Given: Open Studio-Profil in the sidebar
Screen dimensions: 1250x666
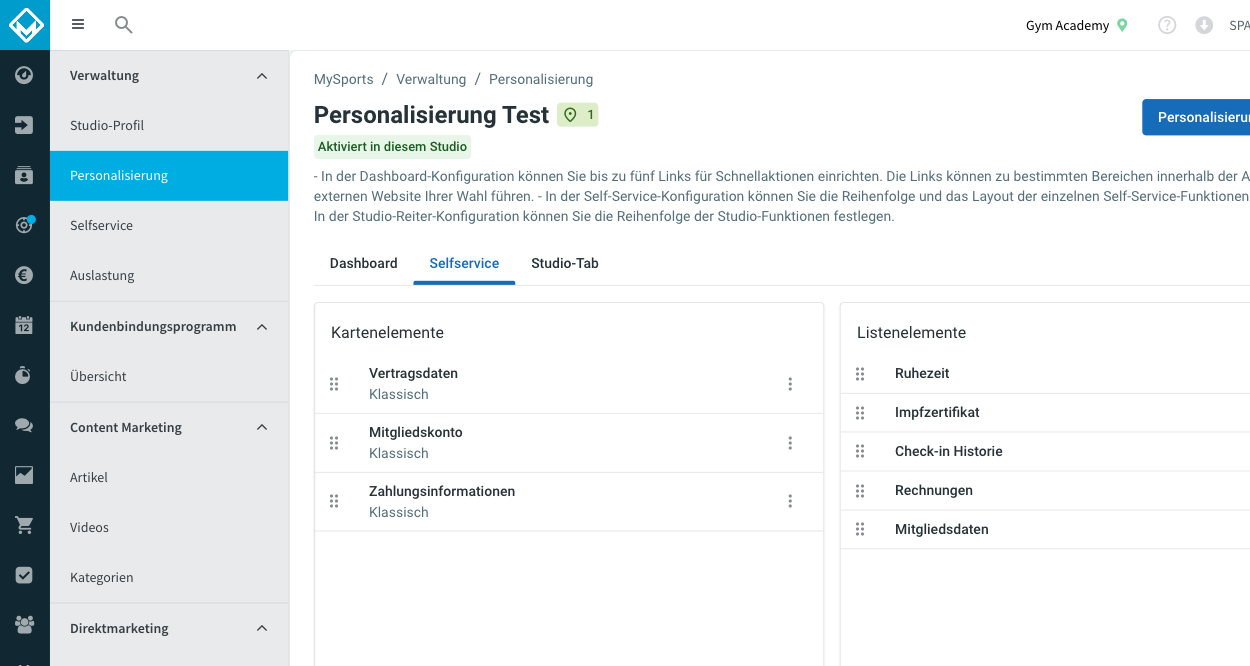Looking at the screenshot, I should [169, 126].
